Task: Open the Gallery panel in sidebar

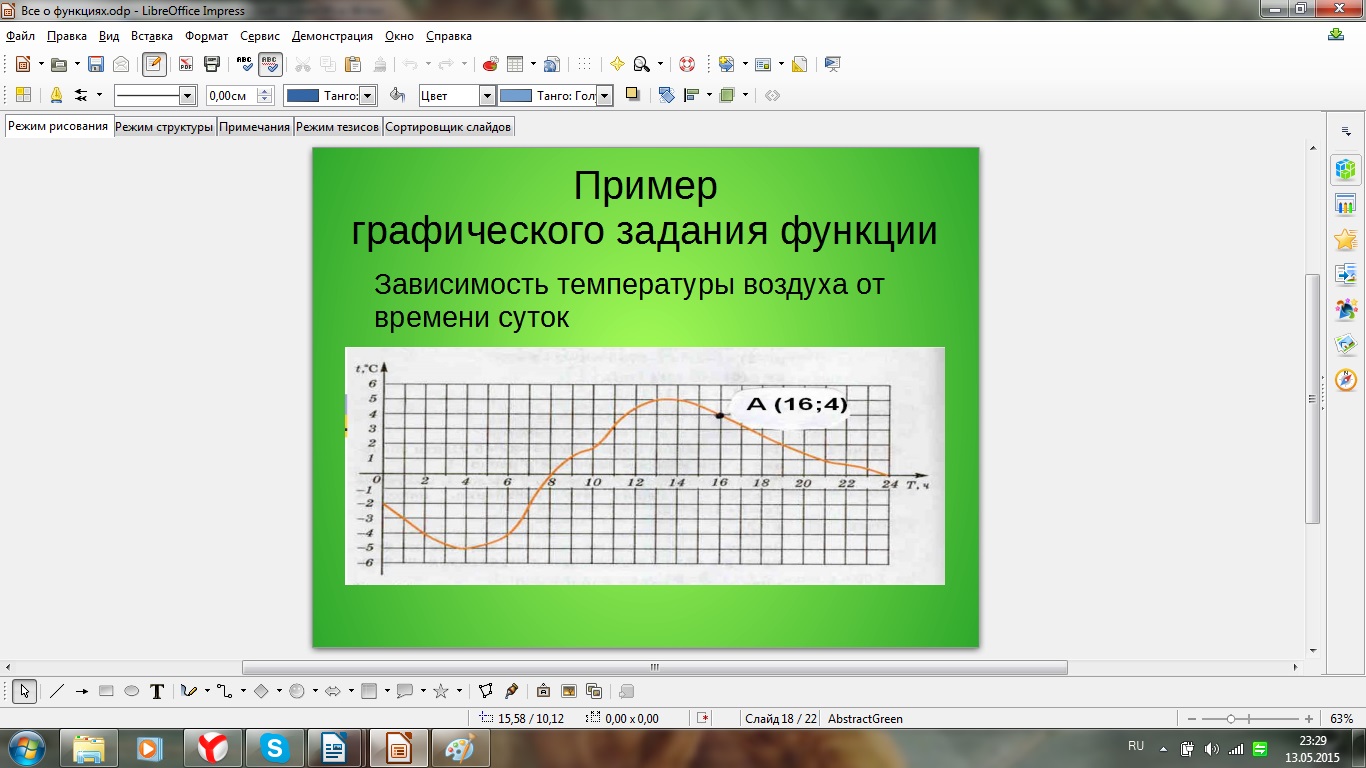Action: tap(1346, 345)
